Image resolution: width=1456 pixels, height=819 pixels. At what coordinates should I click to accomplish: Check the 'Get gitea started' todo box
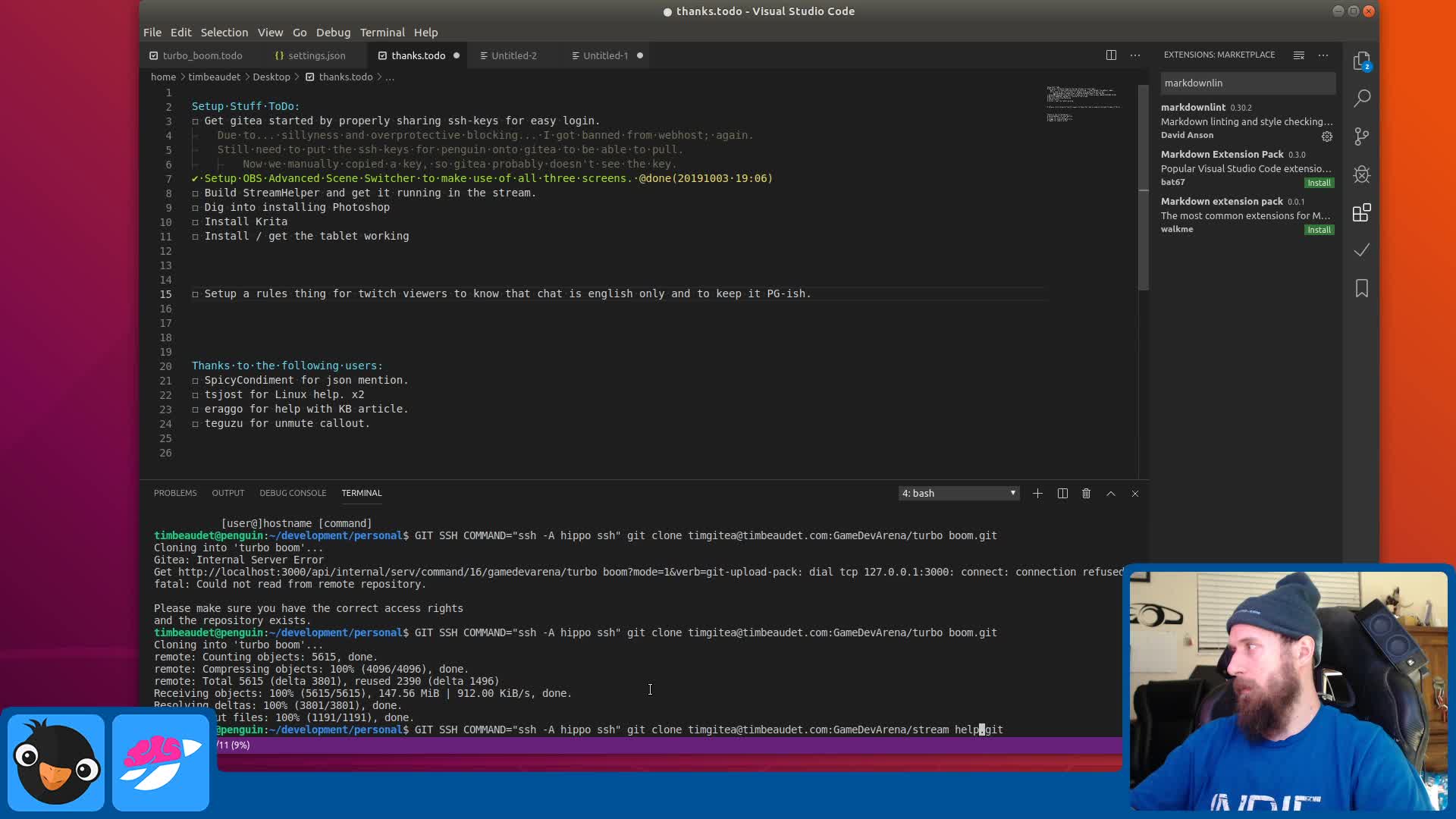(x=195, y=121)
